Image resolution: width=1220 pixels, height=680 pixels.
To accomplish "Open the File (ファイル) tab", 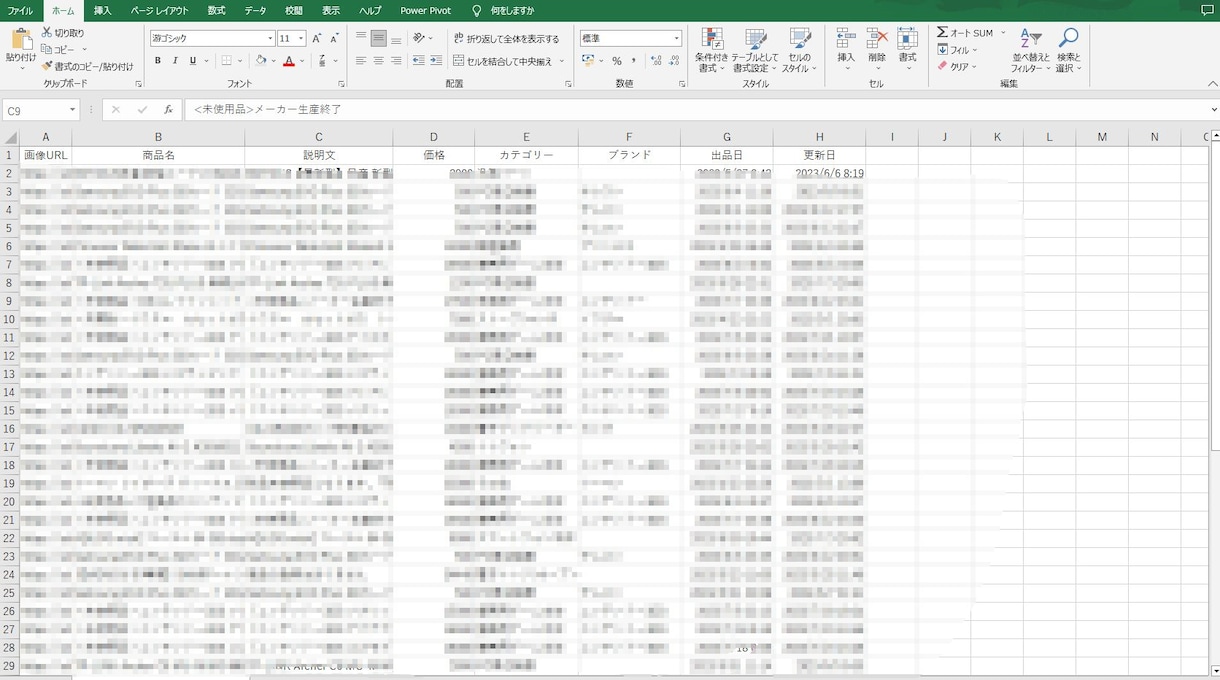I will click(x=20, y=10).
